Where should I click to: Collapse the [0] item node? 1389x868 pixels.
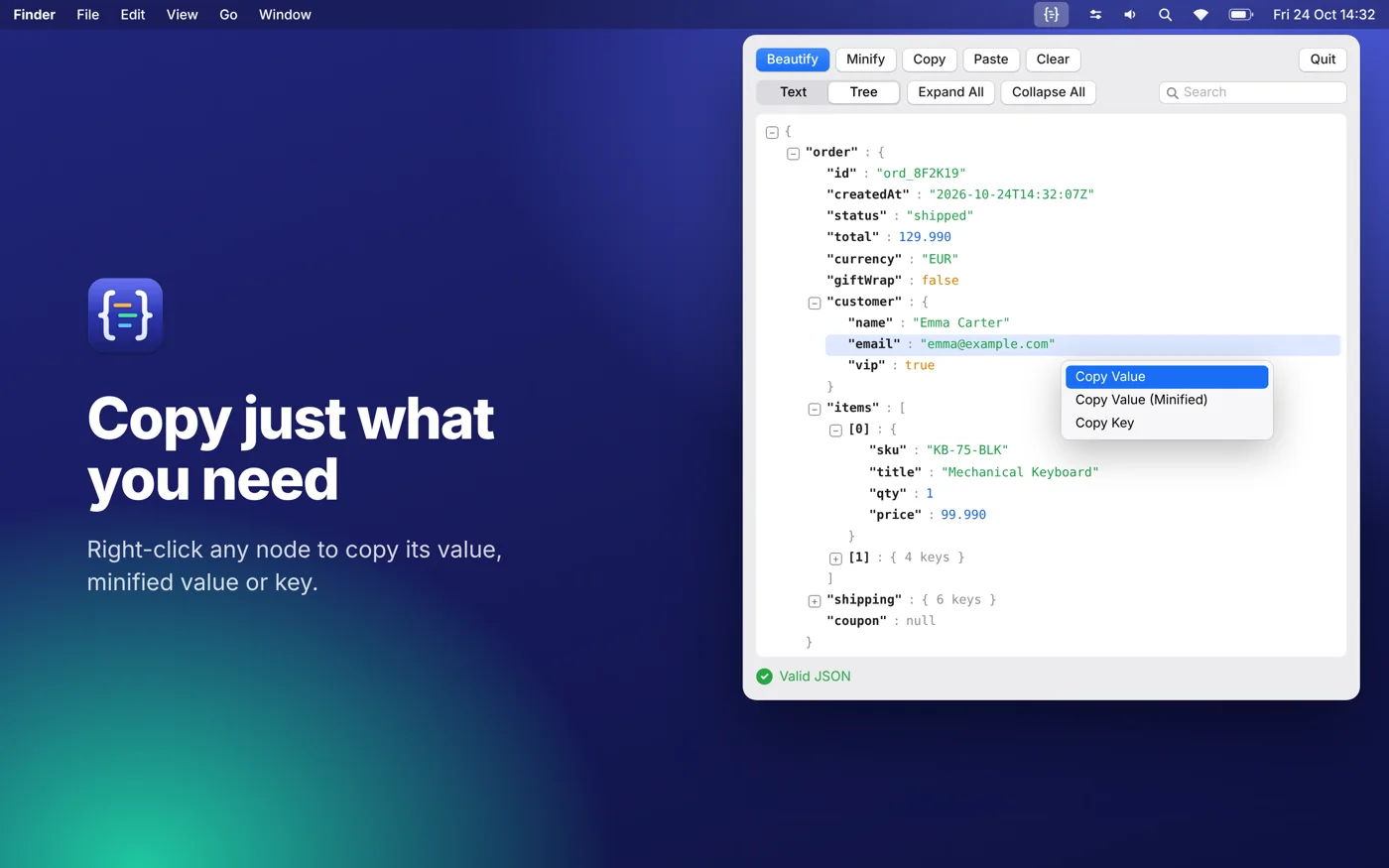click(835, 431)
